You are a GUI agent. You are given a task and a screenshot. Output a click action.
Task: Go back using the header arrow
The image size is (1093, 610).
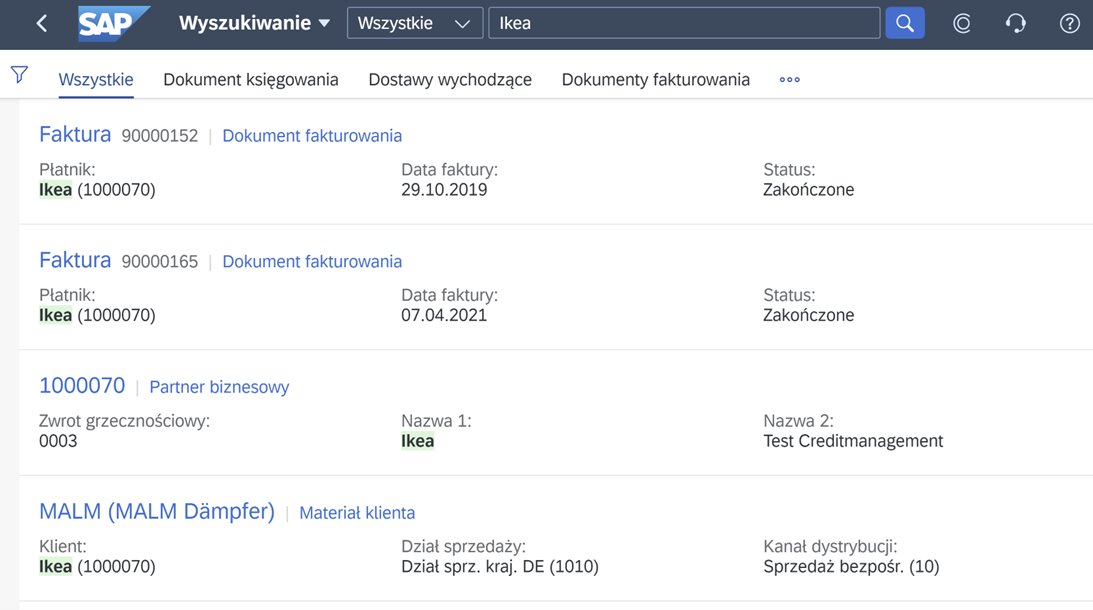[42, 24]
